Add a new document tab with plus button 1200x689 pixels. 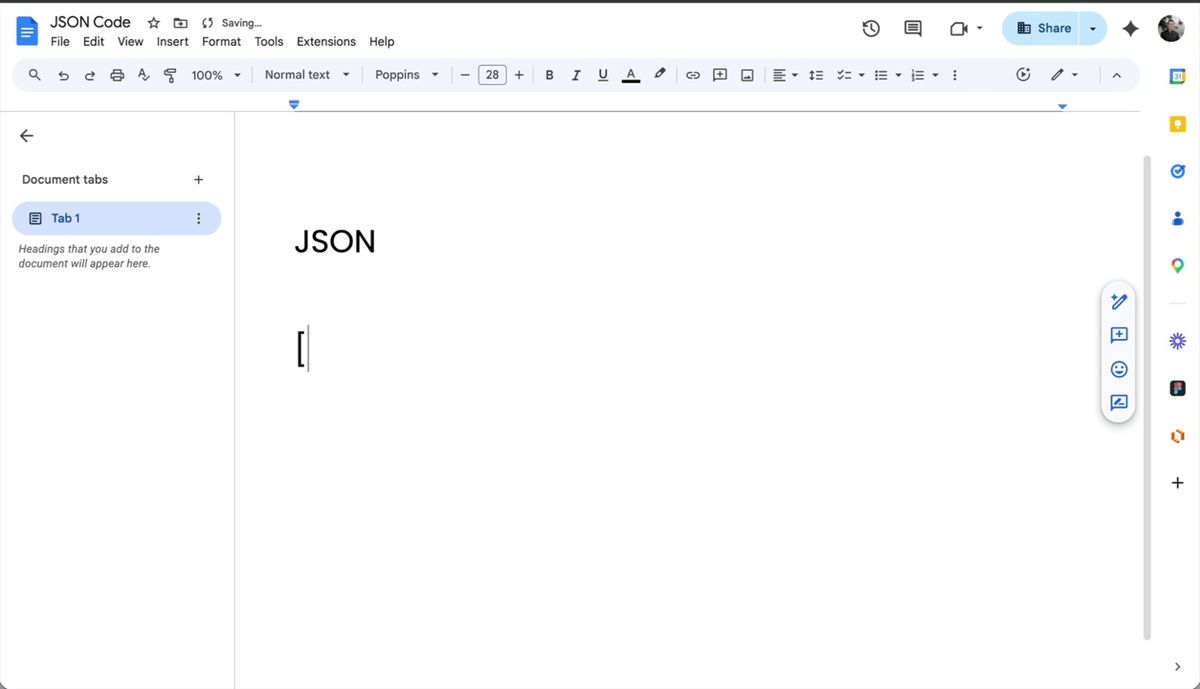[198, 179]
